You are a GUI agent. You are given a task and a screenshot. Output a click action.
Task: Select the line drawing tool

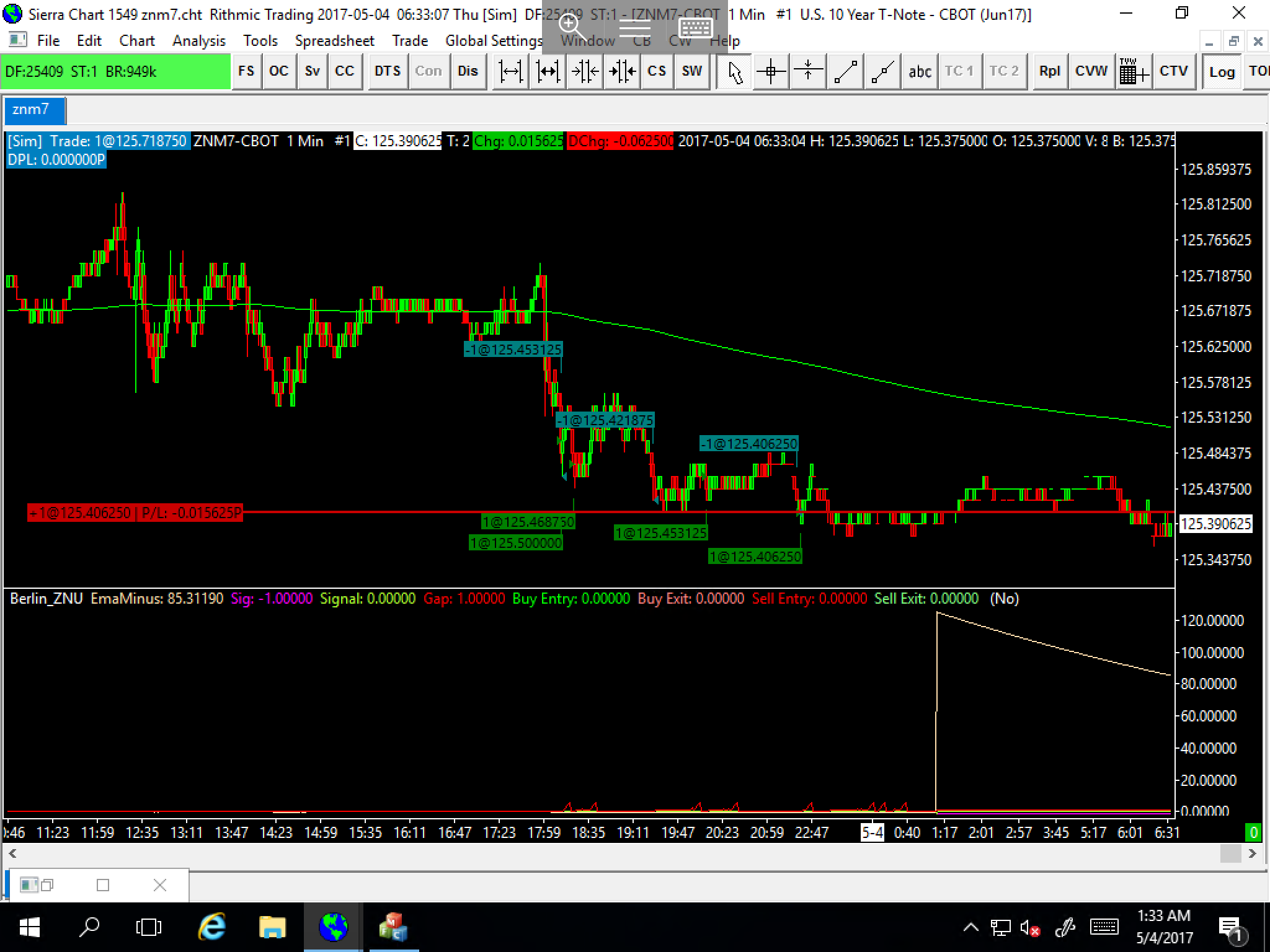tap(846, 72)
